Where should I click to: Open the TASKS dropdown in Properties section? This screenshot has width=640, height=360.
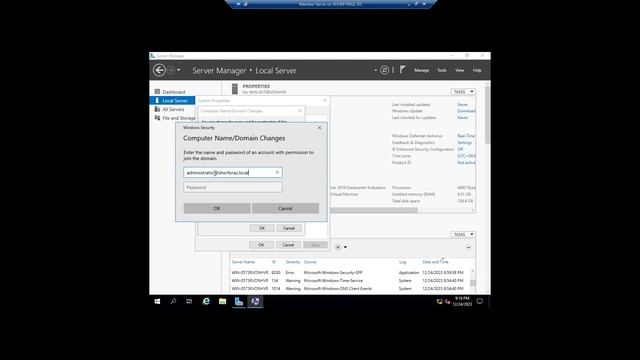(463, 92)
